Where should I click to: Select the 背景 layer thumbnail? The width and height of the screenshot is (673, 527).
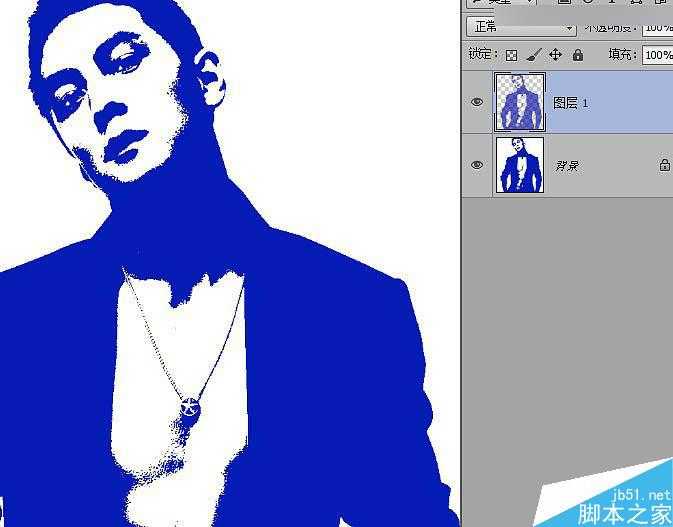coord(519,165)
